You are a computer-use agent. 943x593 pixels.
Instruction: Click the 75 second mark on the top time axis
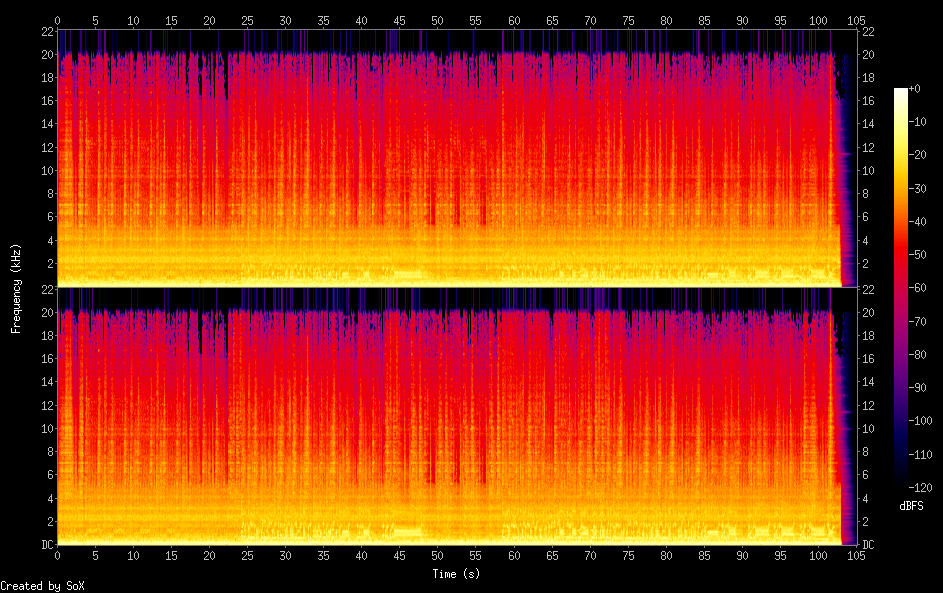coord(628,20)
